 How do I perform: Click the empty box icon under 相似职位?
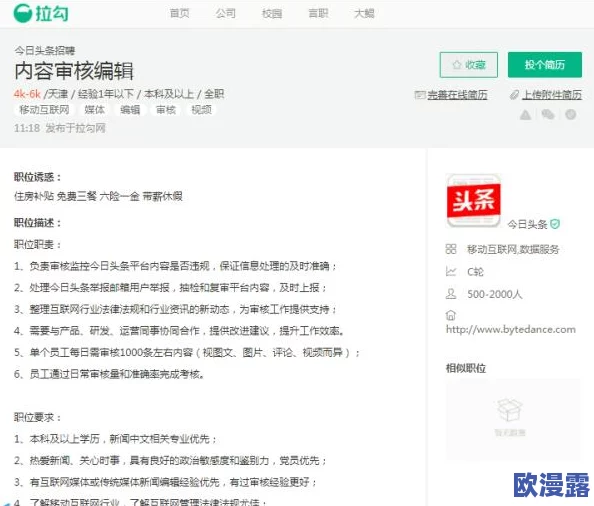510,410
